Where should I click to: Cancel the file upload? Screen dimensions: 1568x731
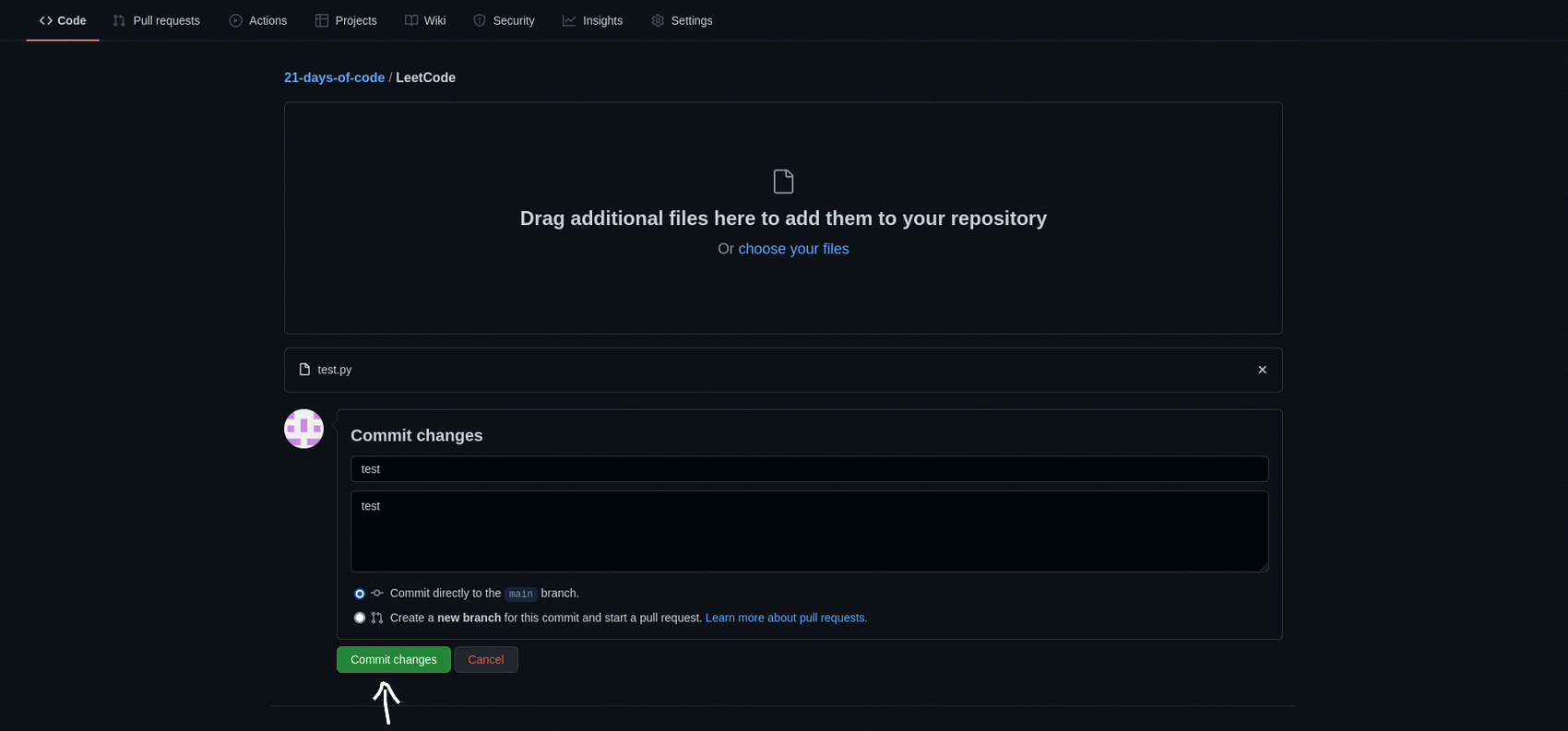coord(486,659)
